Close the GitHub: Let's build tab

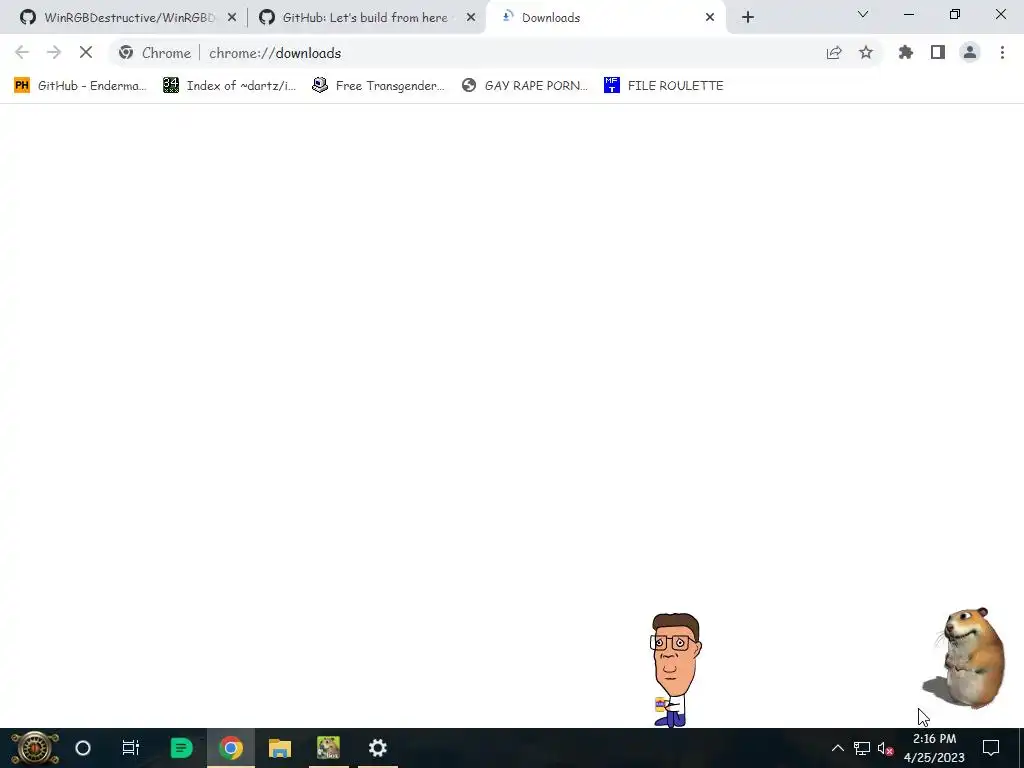[x=471, y=18]
